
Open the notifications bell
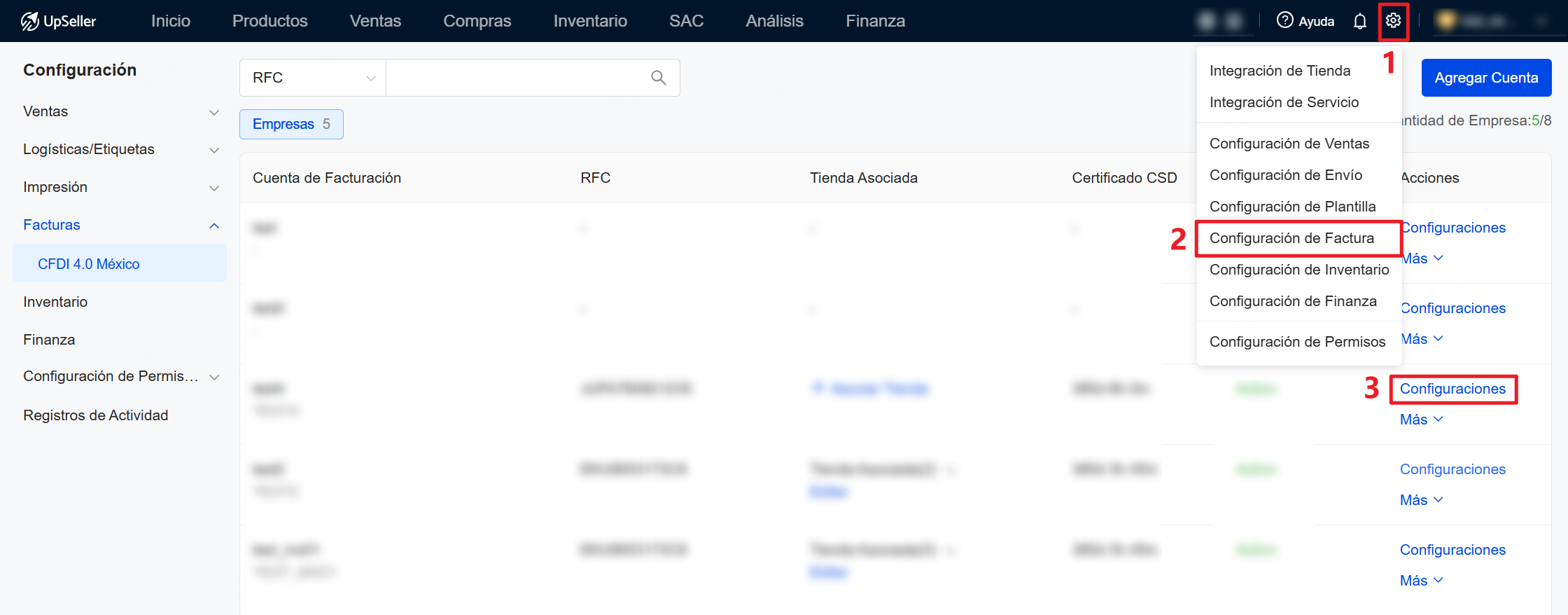coord(1359,21)
